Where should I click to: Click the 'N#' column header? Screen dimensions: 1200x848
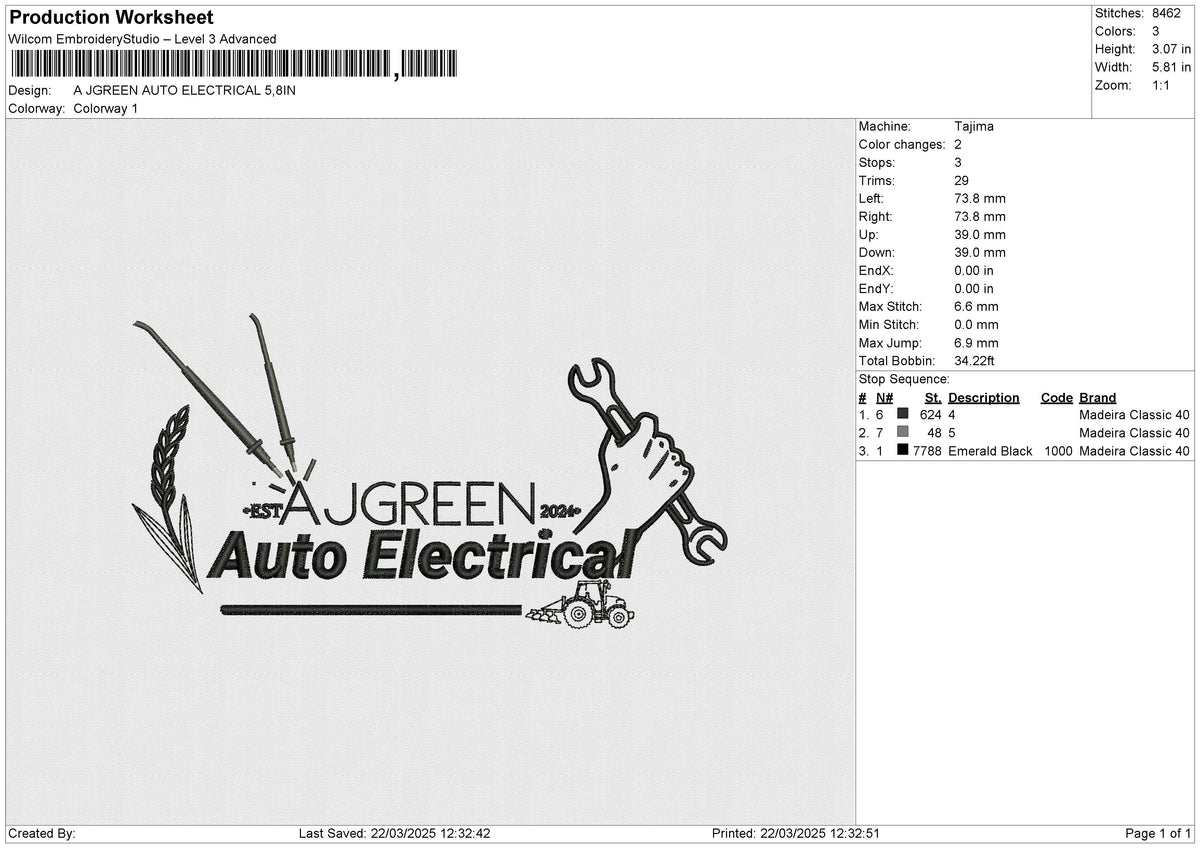tap(884, 397)
